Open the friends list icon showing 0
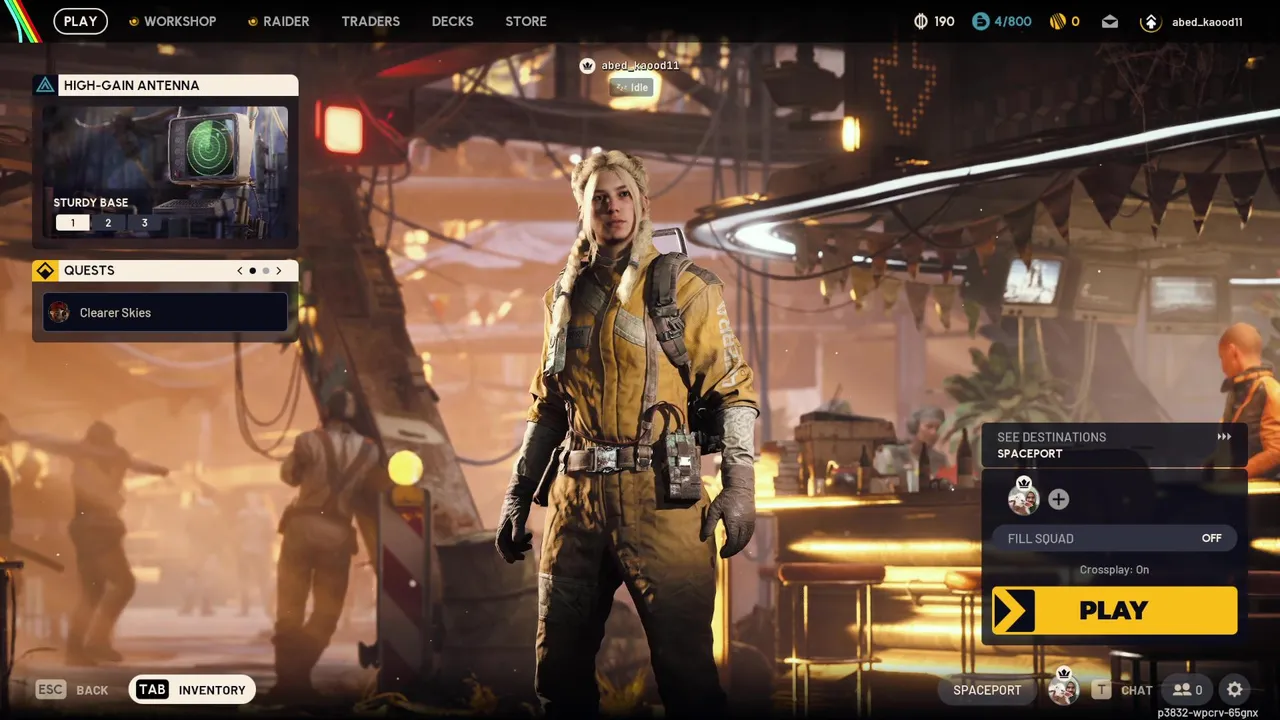Screen dimensions: 1280x720 pos(1187,689)
